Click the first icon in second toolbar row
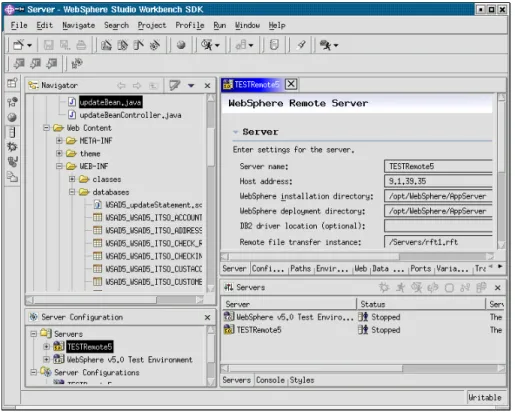 tap(19, 63)
